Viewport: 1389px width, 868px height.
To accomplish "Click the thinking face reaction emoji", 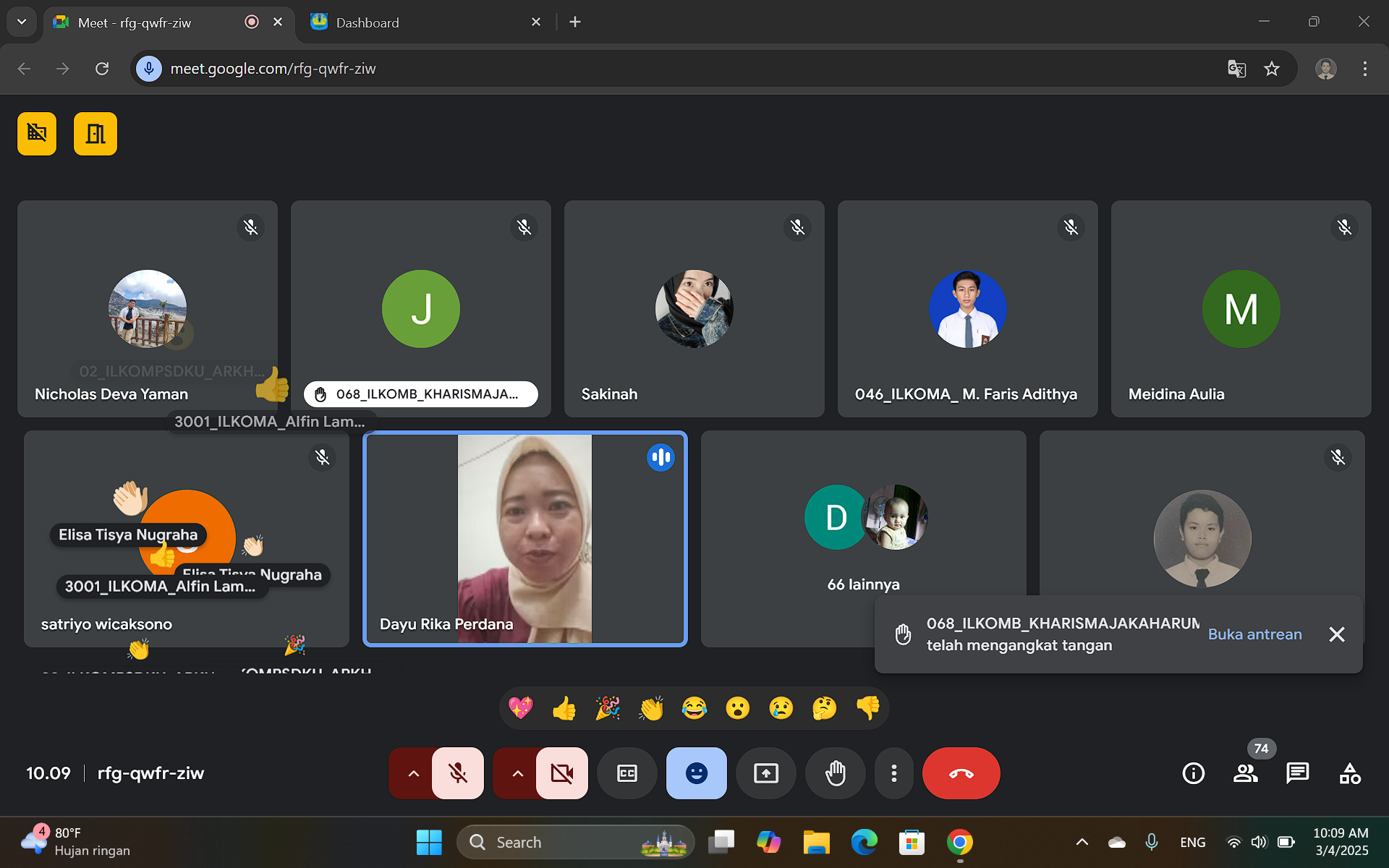I will pyautogui.click(x=825, y=708).
